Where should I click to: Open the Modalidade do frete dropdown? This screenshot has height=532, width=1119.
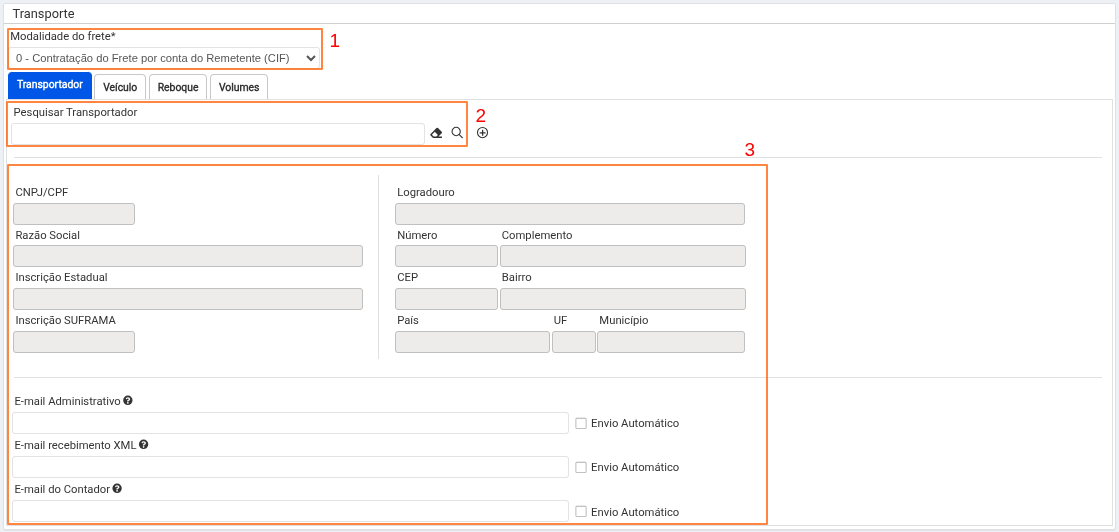166,58
